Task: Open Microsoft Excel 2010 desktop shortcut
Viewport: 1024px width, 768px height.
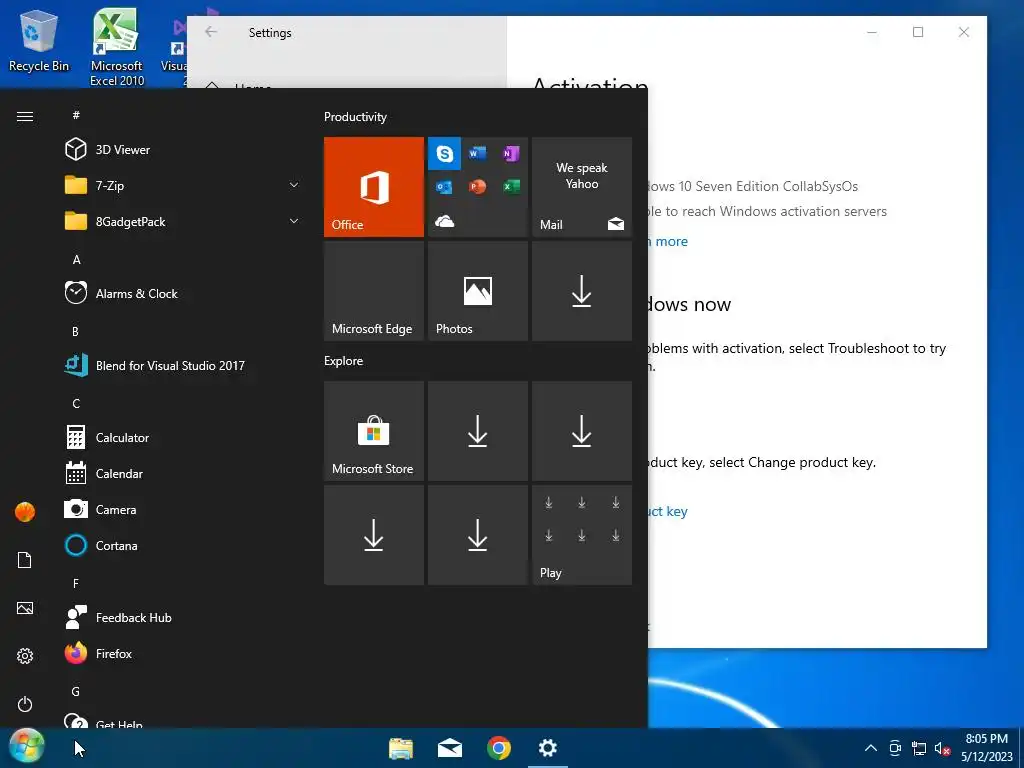Action: point(116,47)
